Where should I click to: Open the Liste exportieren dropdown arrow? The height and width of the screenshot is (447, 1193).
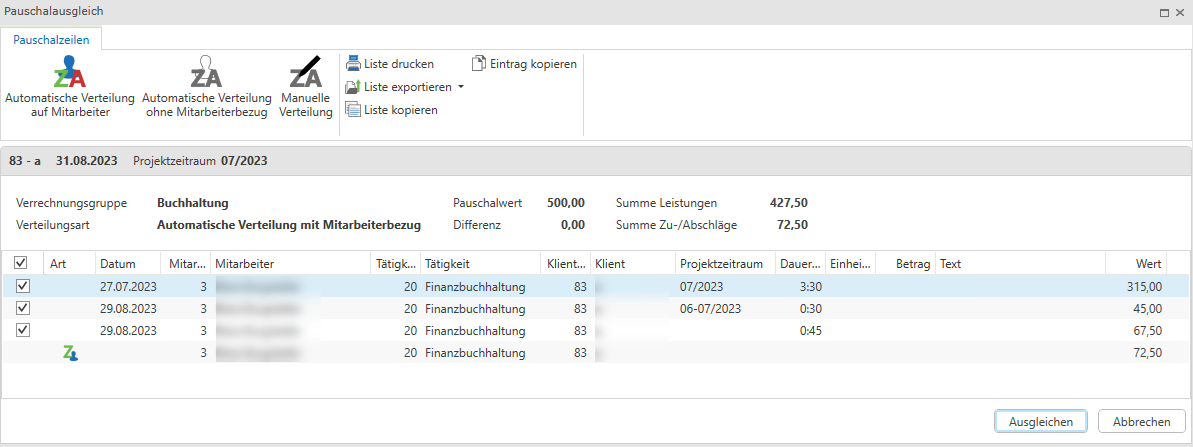(461, 87)
